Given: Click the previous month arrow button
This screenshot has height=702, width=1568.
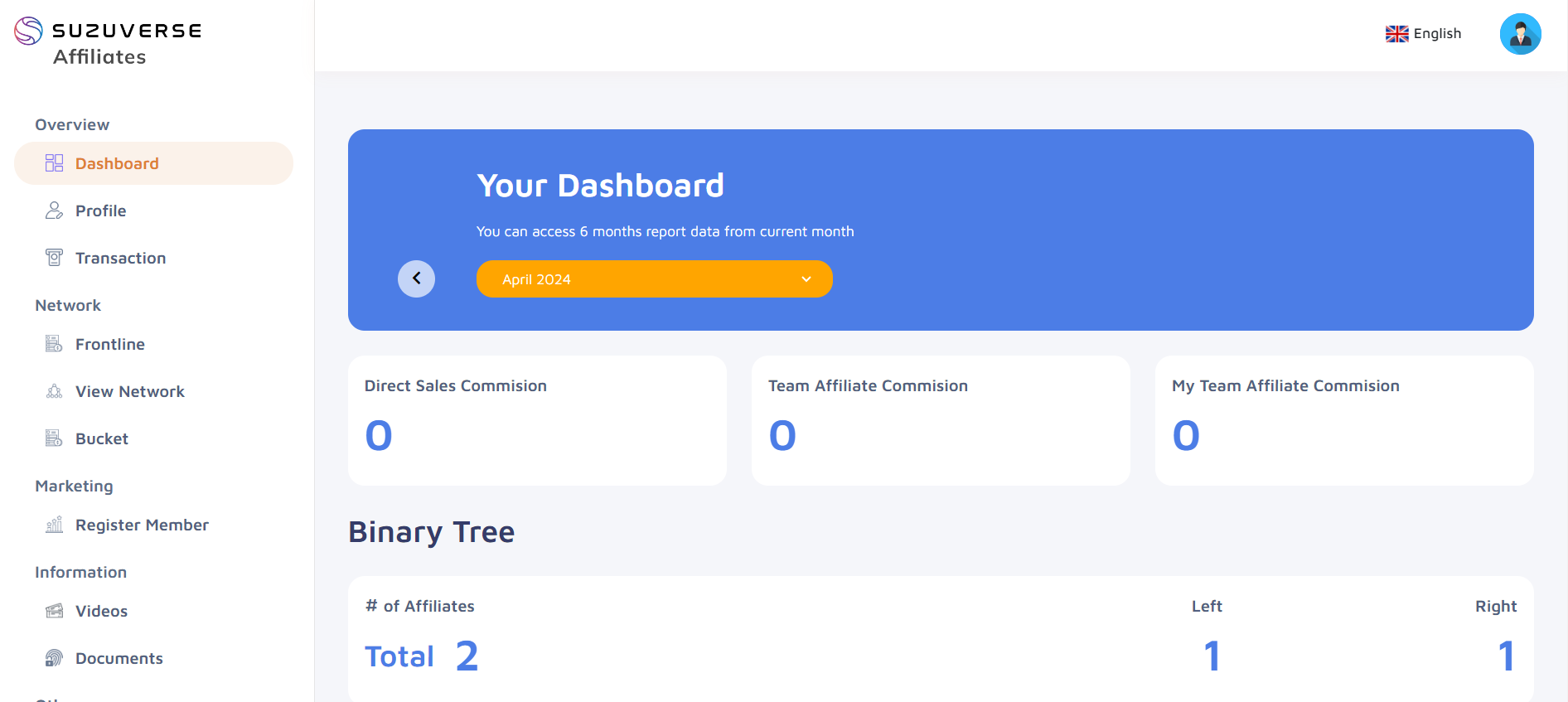Looking at the screenshot, I should point(416,278).
